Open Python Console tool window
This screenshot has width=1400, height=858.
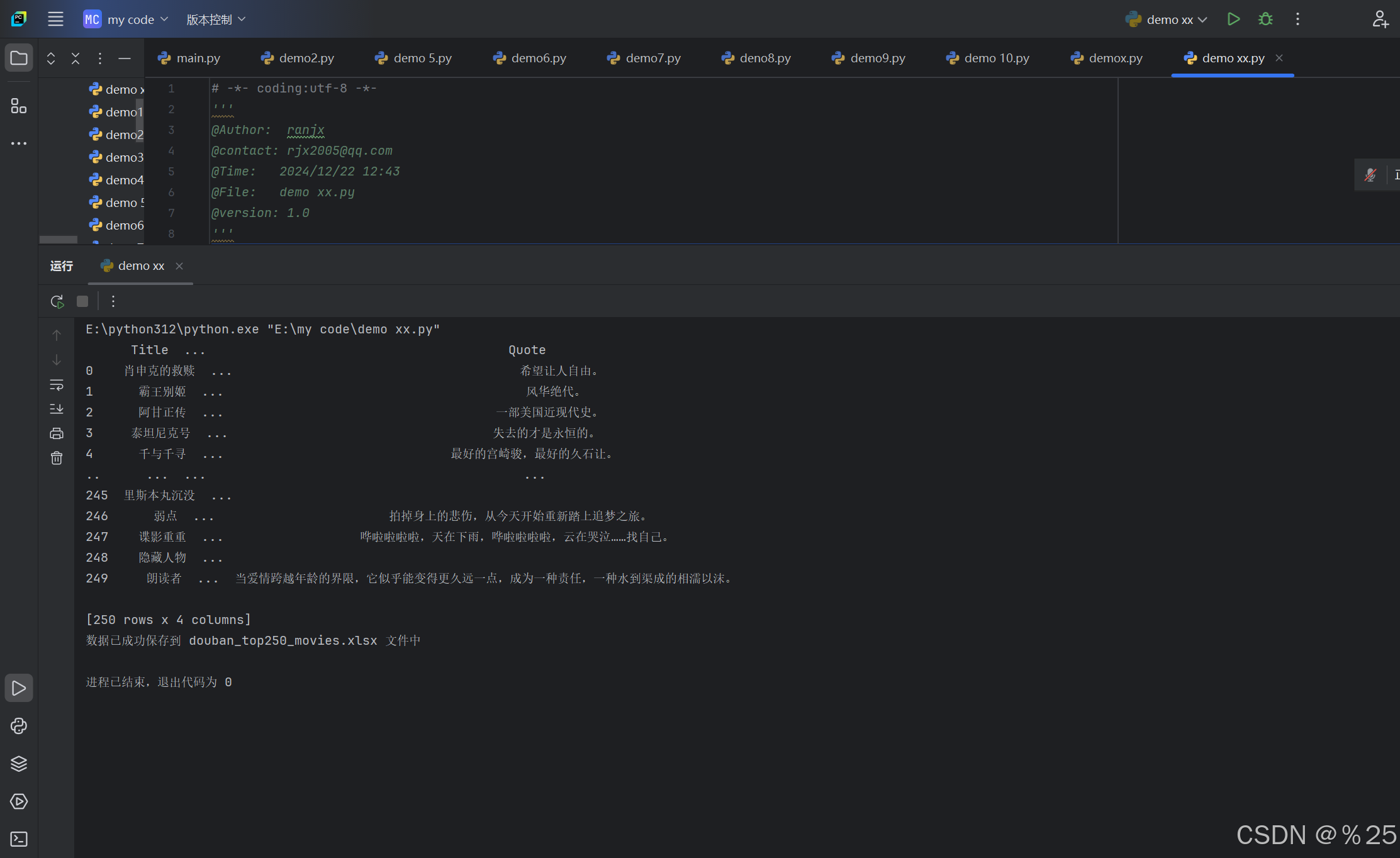tap(19, 726)
